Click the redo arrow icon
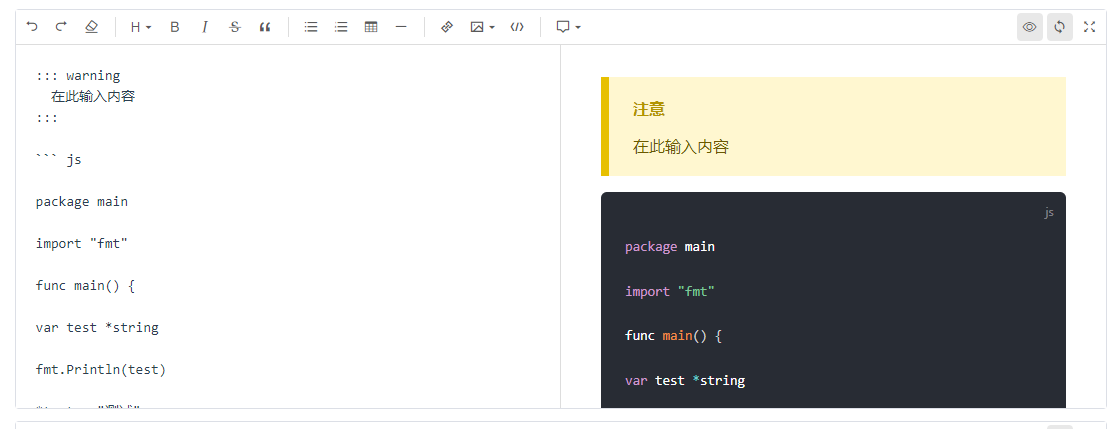 click(x=61, y=27)
